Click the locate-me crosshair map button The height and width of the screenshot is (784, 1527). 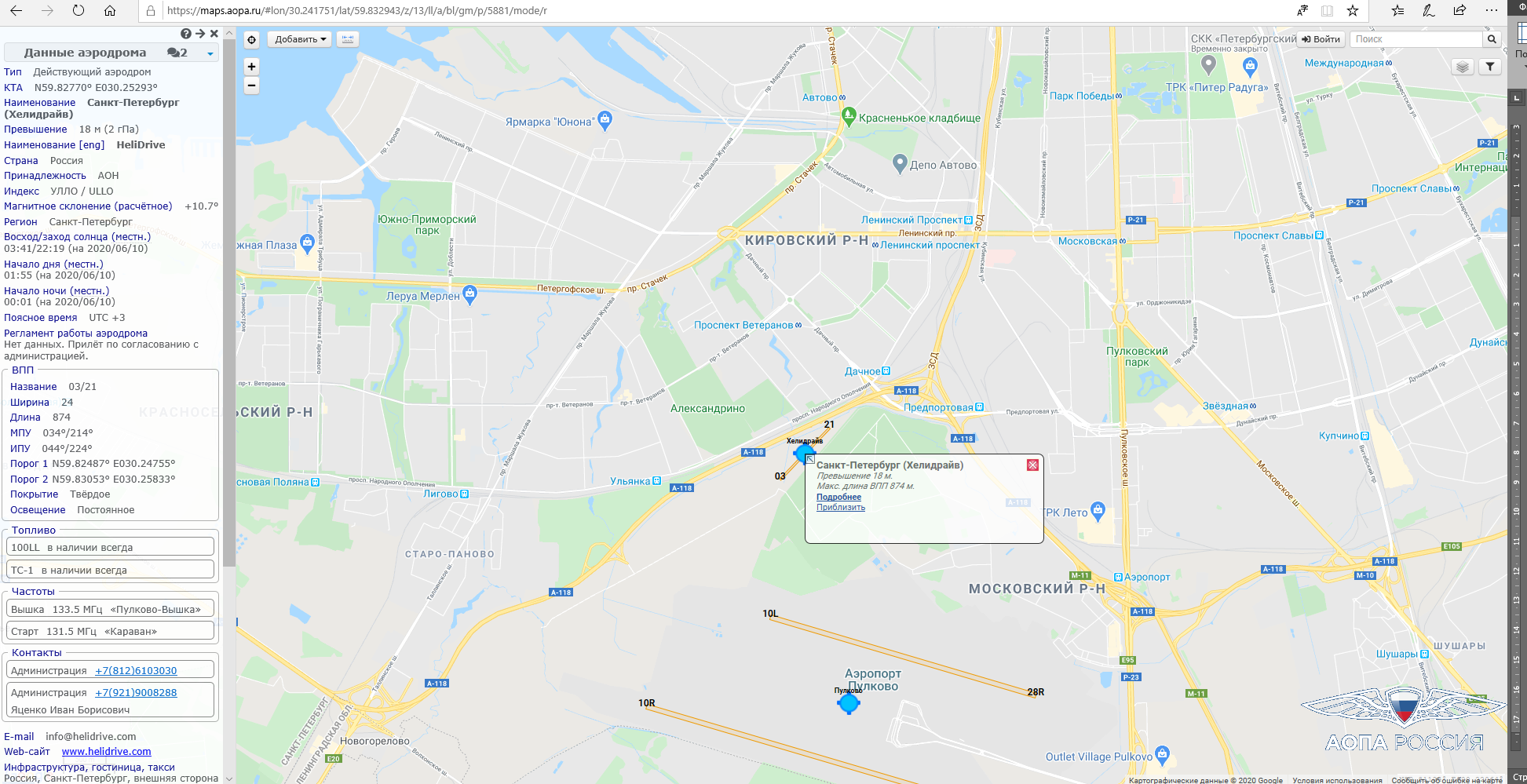pos(251,39)
